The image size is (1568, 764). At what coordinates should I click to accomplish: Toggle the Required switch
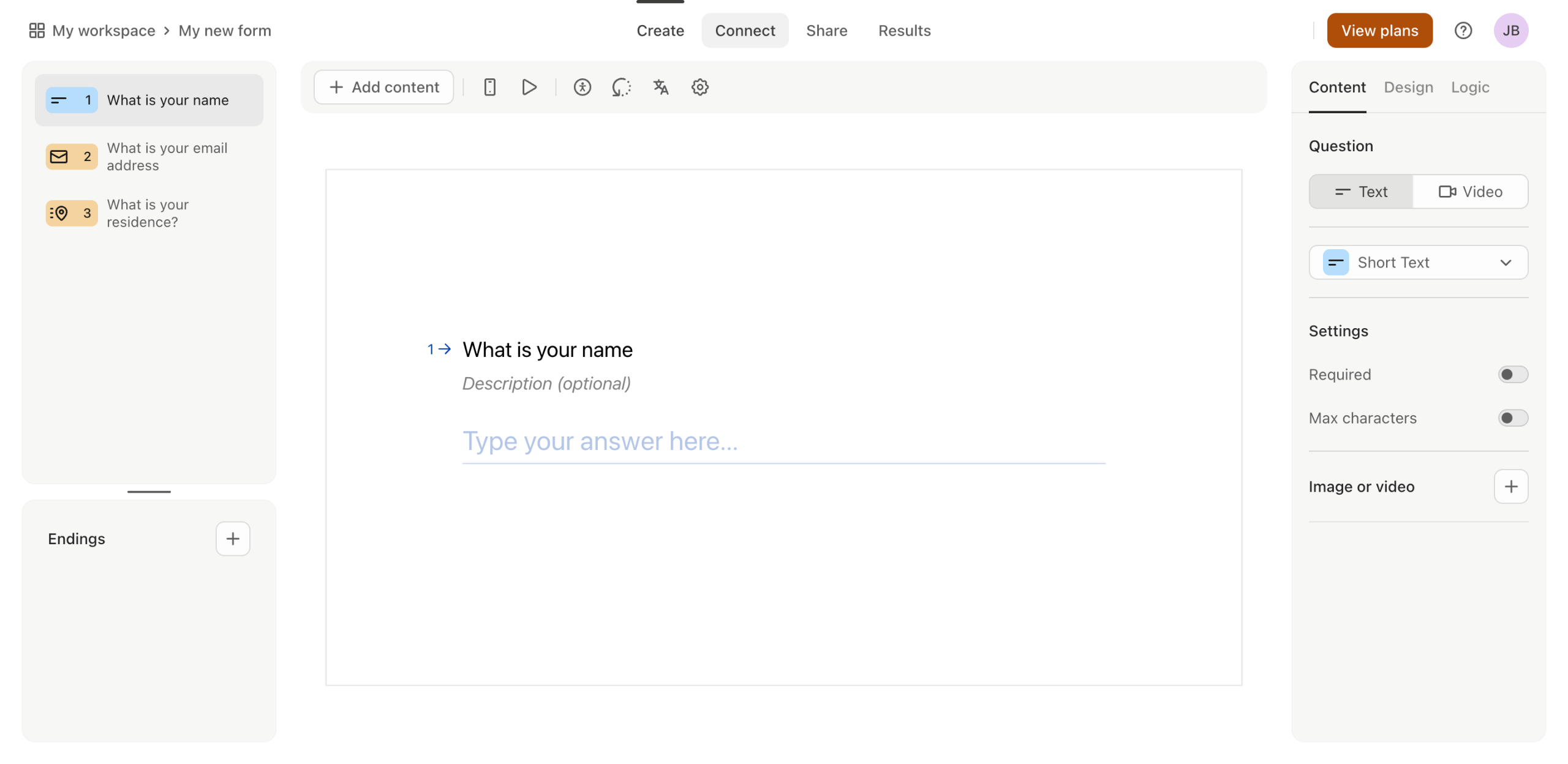[x=1512, y=375]
